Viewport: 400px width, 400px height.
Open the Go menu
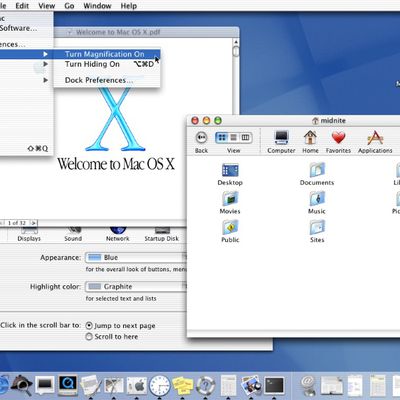(x=69, y=6)
